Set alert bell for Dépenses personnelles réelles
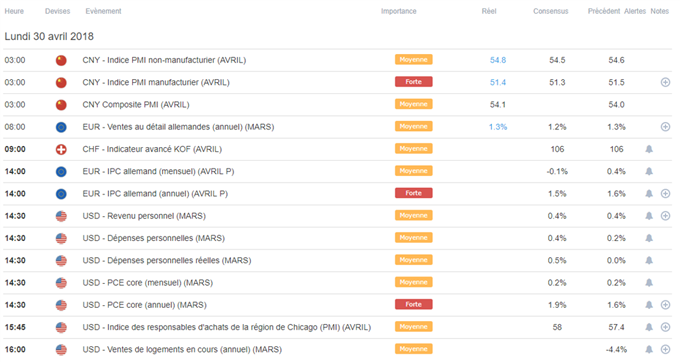 point(649,261)
